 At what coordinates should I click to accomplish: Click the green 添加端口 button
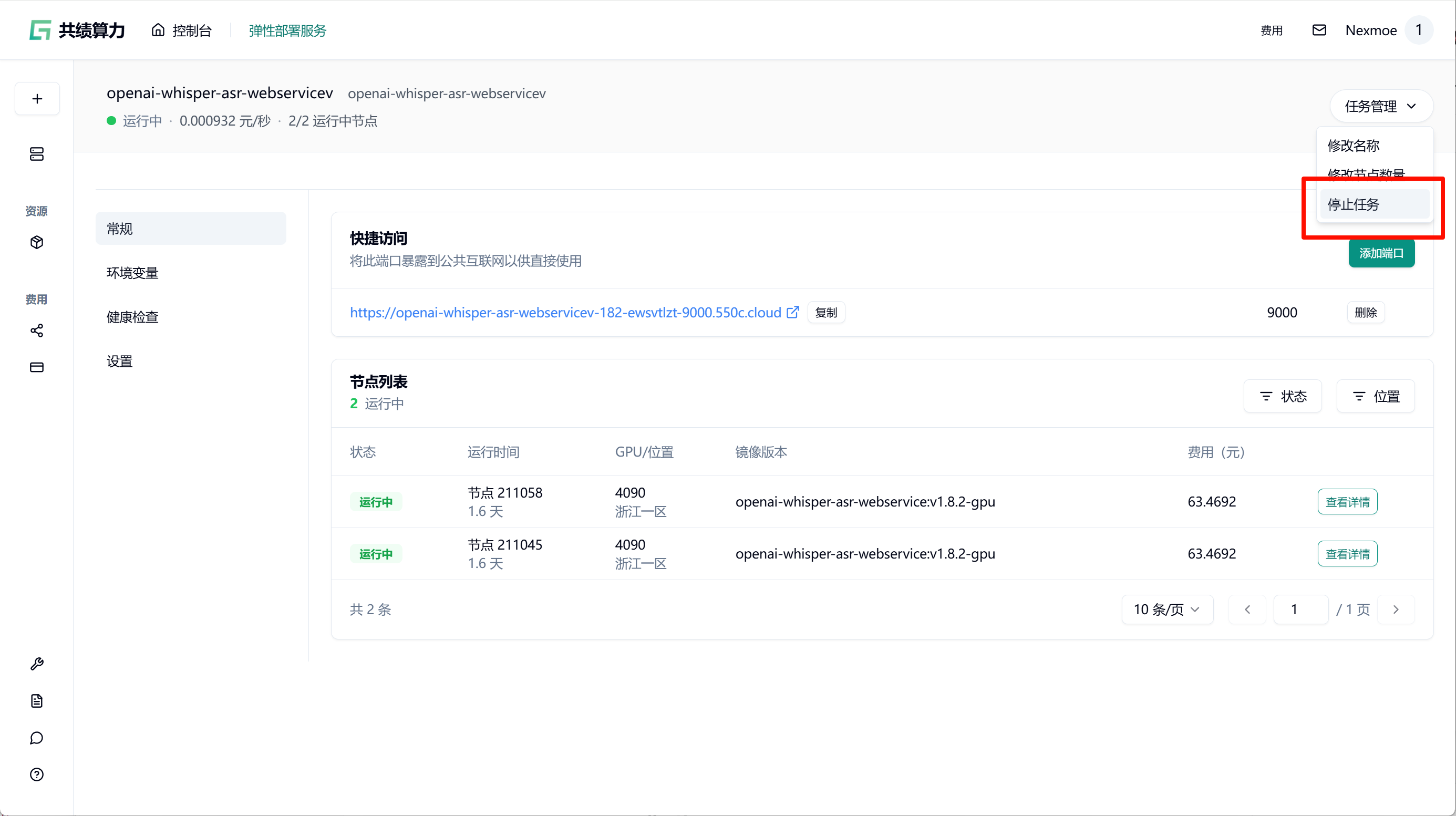click(x=1381, y=253)
